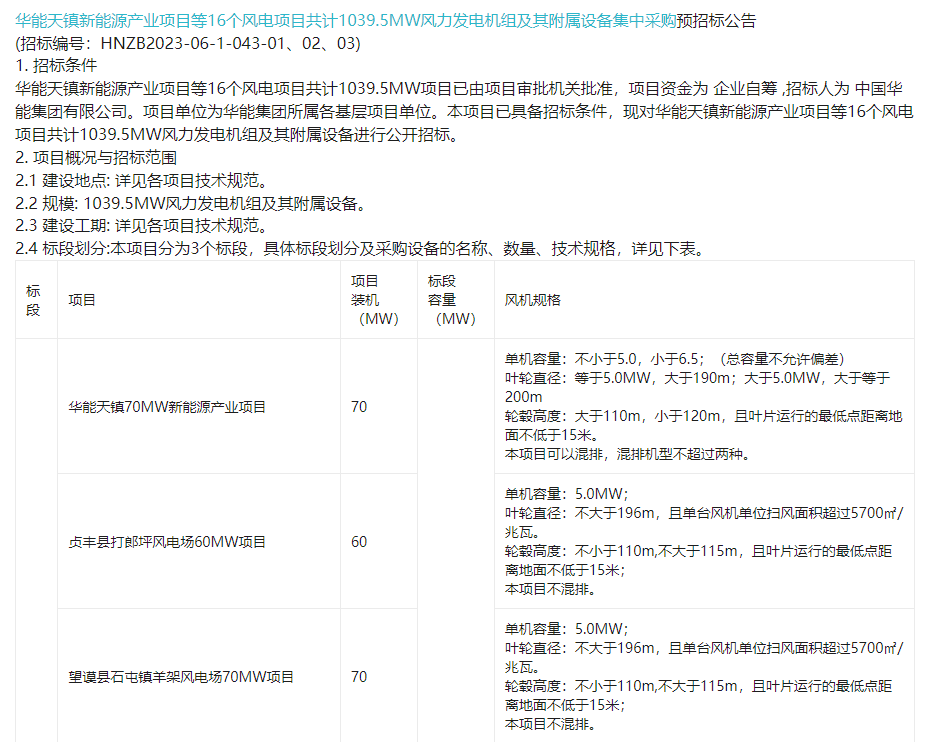Image resolution: width=925 pixels, height=742 pixels.
Task: Click the 60 capacity value for 贞丰县 row
Action: point(359,542)
